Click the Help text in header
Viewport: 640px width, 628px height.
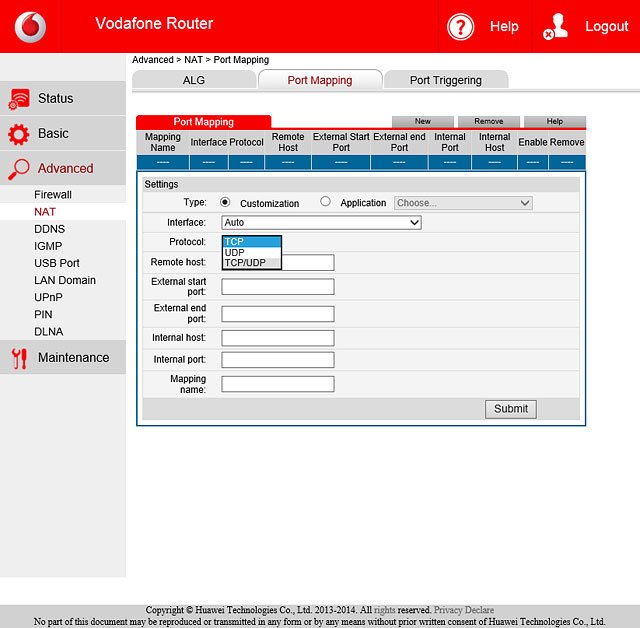[x=504, y=27]
